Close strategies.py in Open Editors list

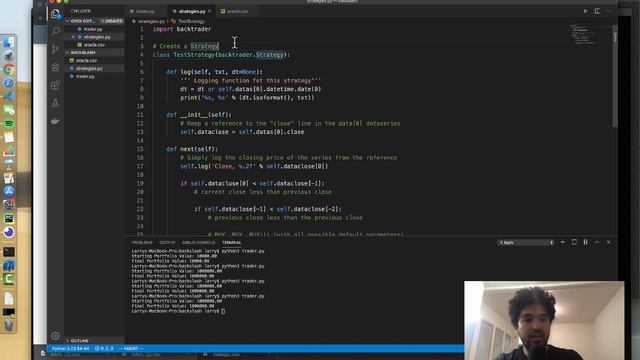point(73,37)
